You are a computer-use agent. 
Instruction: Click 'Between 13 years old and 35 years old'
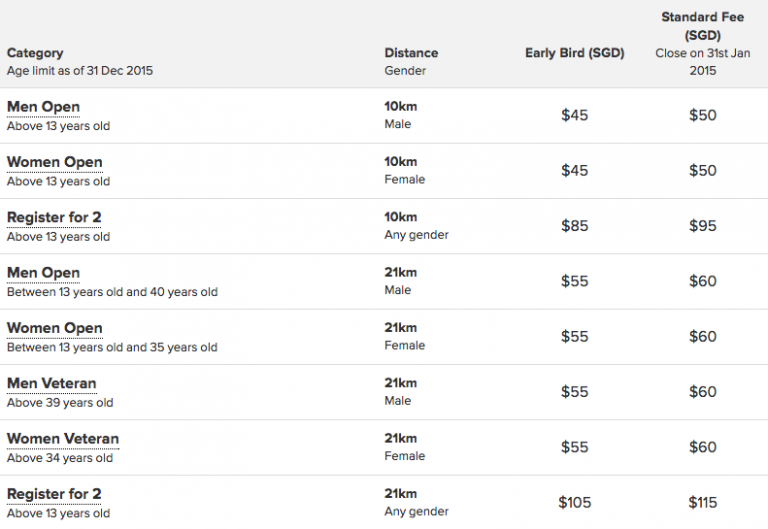(112, 347)
